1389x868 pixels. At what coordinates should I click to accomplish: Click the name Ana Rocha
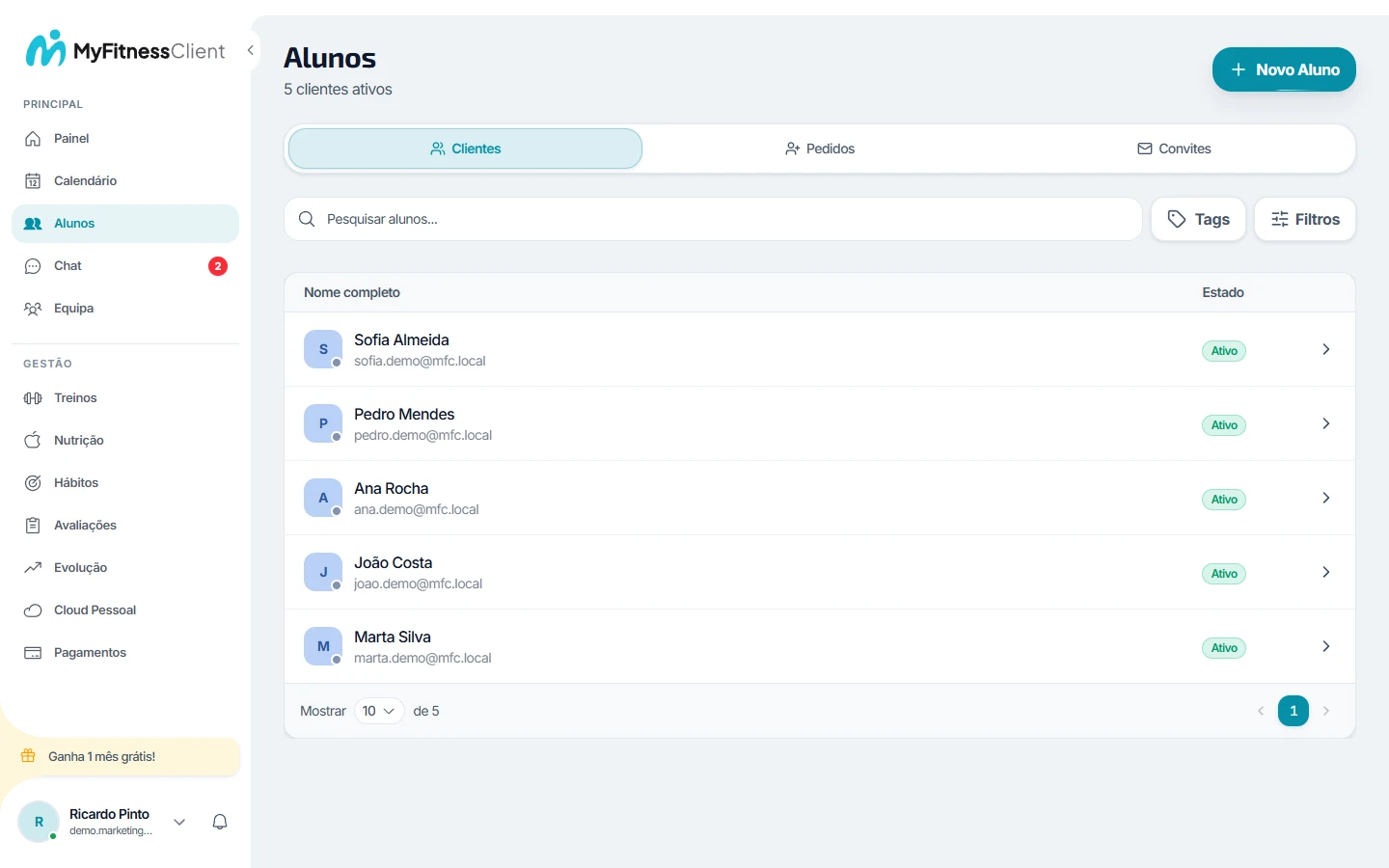391,488
